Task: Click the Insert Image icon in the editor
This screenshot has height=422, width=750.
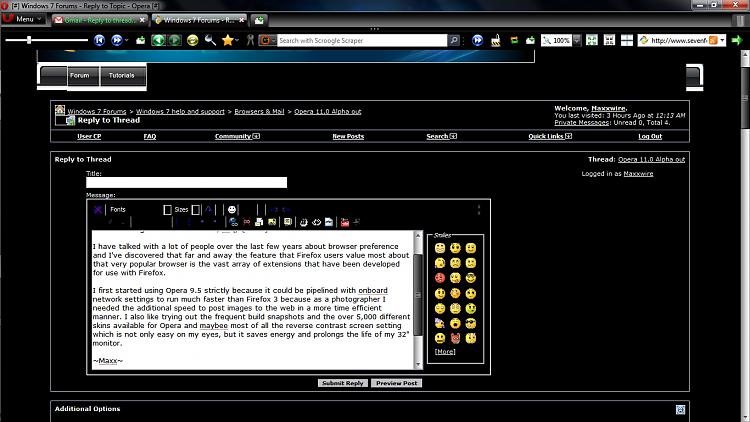Action: tap(272, 222)
